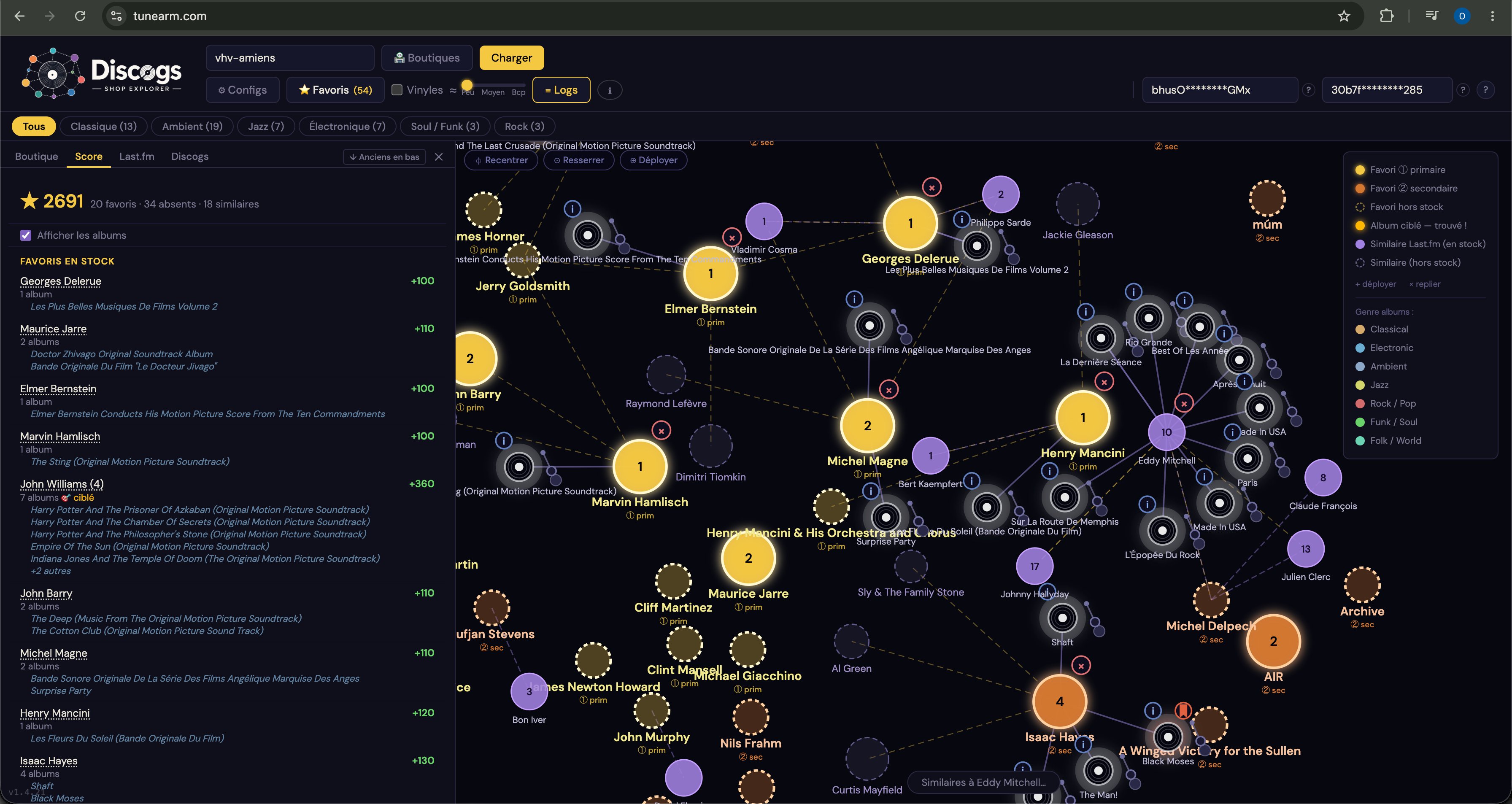This screenshot has width=1512, height=804.
Task: Click the Rock / Pop genre color swatch
Action: tap(1359, 404)
